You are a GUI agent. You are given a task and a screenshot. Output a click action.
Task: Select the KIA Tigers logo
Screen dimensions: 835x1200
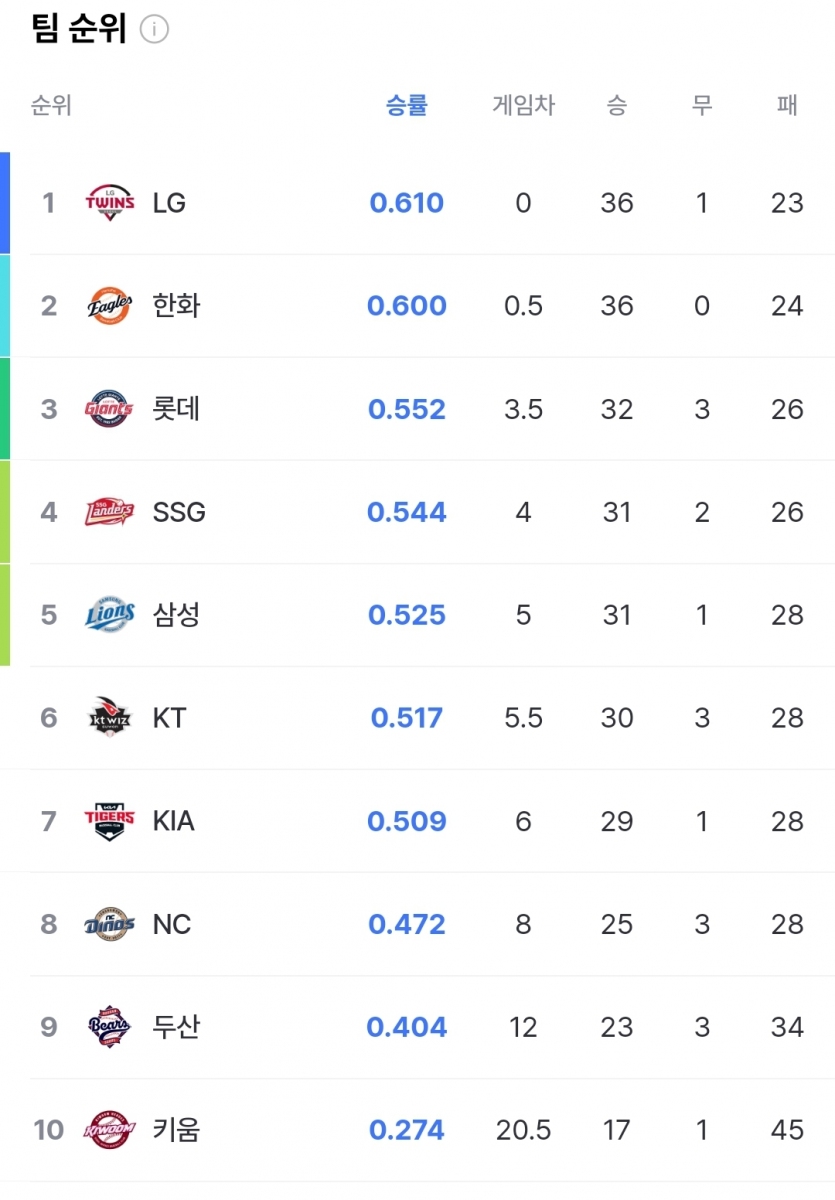[x=109, y=821]
